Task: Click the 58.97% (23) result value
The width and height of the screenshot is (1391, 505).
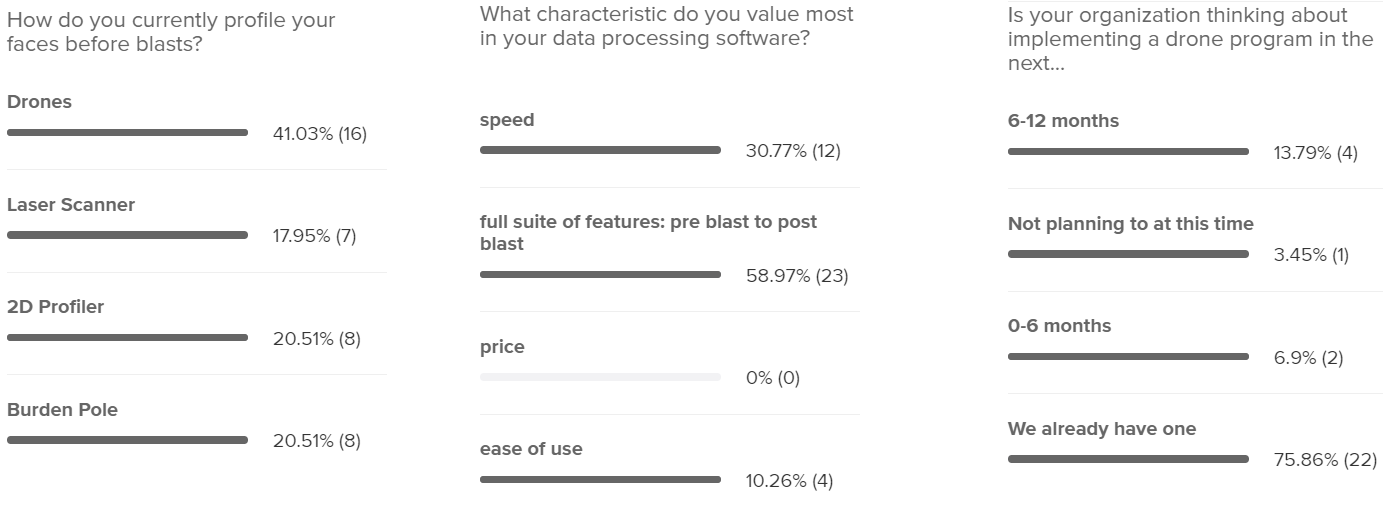Action: [x=797, y=276]
